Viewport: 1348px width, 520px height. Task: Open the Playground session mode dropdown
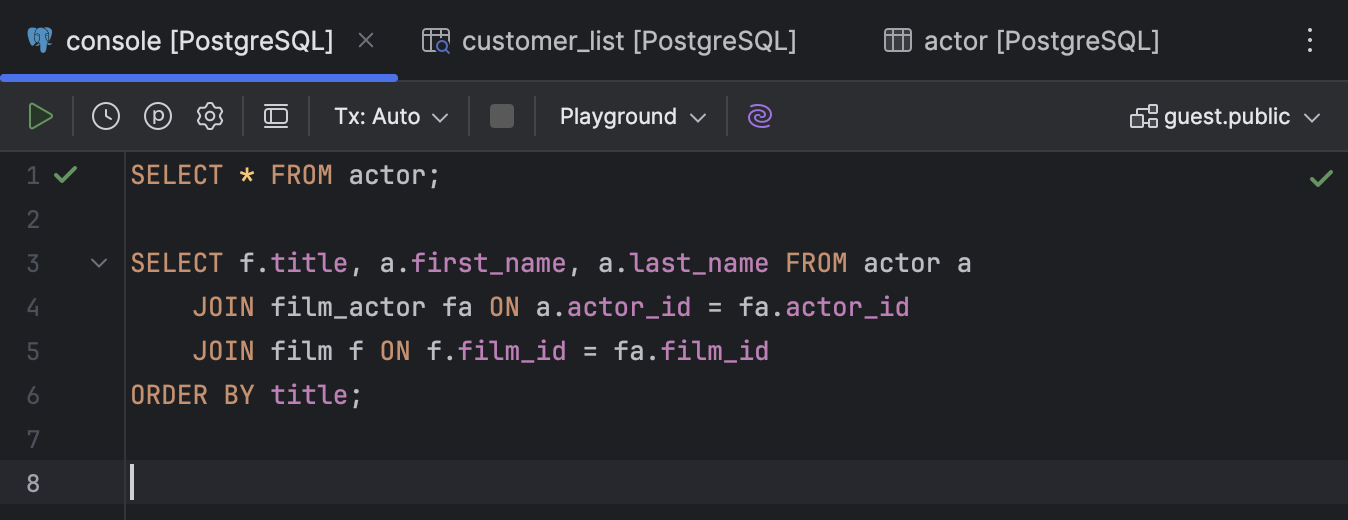(x=632, y=117)
